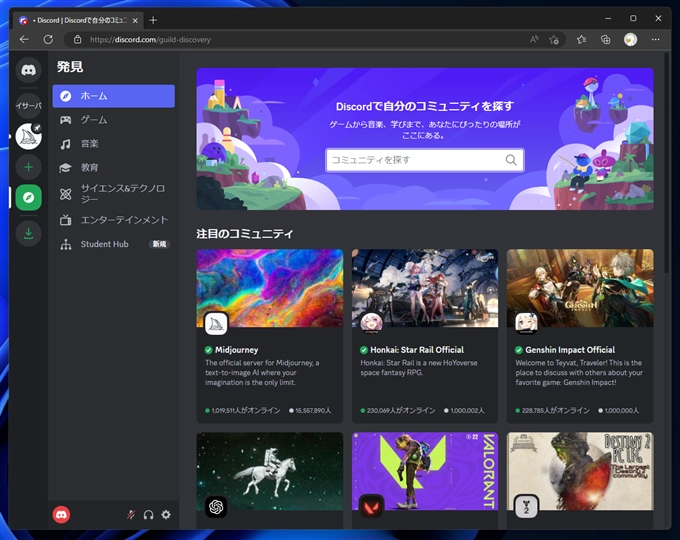Click the search magnifier icon
Image resolution: width=680 pixels, height=540 pixels.
(511, 160)
